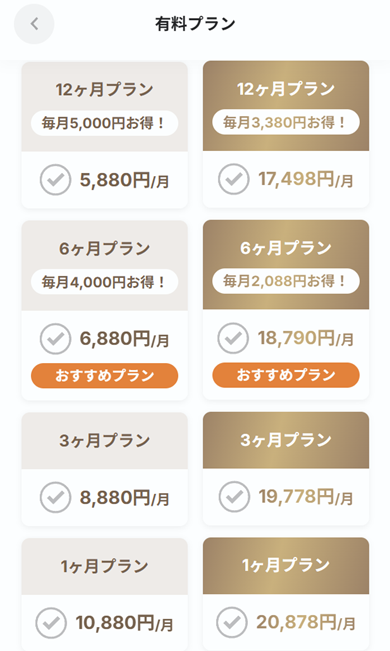Viewport: 390px width, 651px height.
Task: Tick the 8,880円/月 plan checkmark
Action: [x=55, y=497]
